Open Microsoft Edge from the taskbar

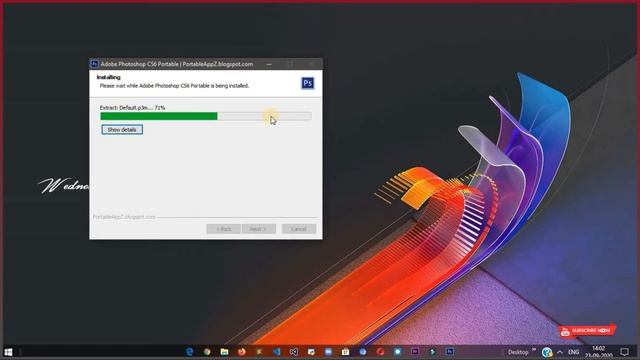(190, 352)
